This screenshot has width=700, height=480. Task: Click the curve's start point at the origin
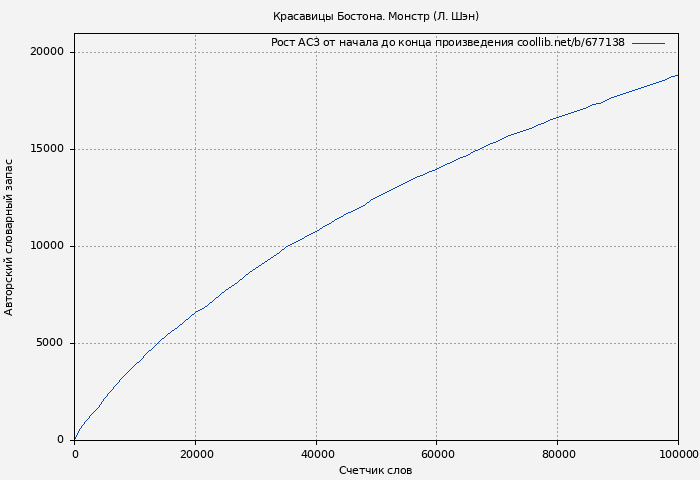pos(75,439)
